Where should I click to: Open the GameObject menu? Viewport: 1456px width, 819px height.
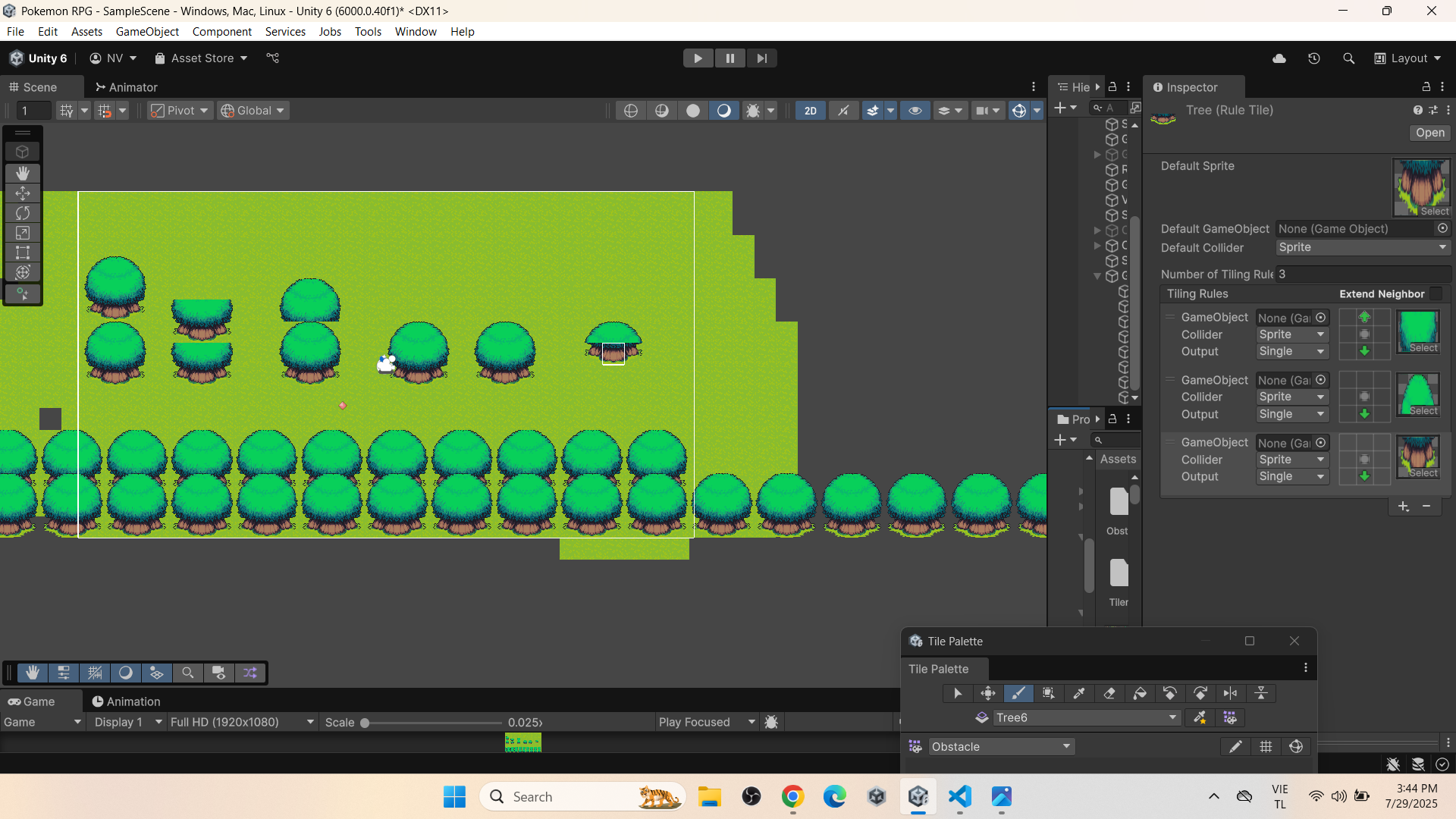tap(147, 32)
